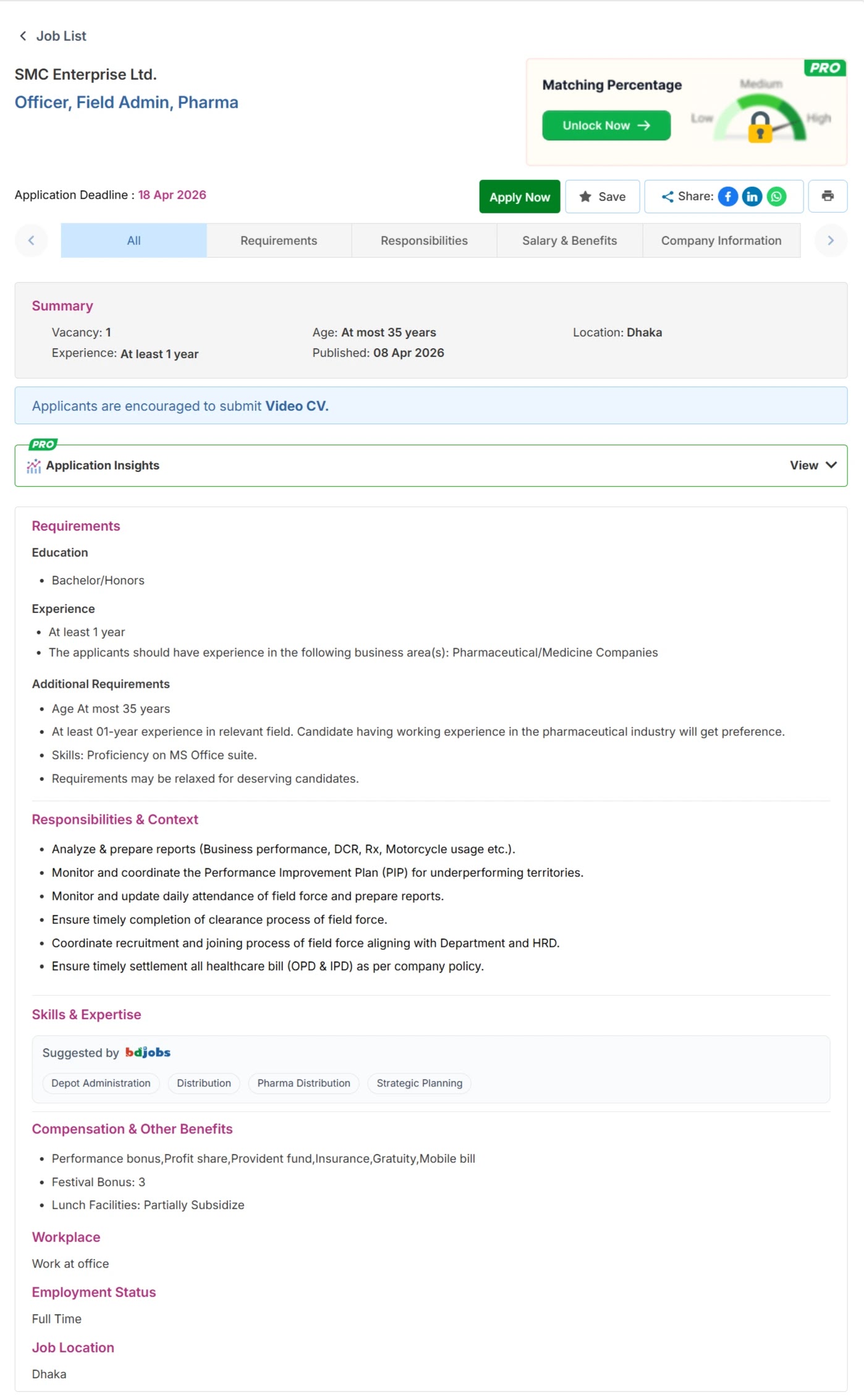Image resolution: width=864 pixels, height=1400 pixels.
Task: Open the Responsibilities tab
Action: pos(424,241)
